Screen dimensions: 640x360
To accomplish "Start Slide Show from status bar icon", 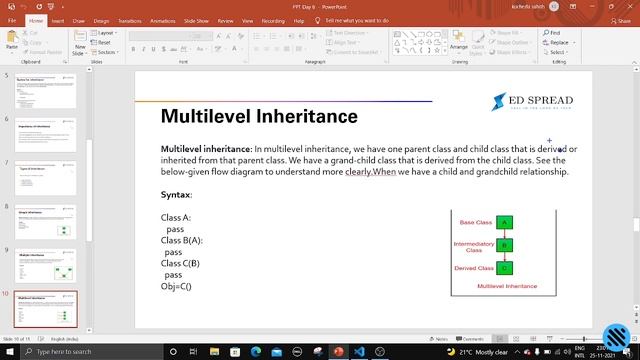I will pos(550,339).
